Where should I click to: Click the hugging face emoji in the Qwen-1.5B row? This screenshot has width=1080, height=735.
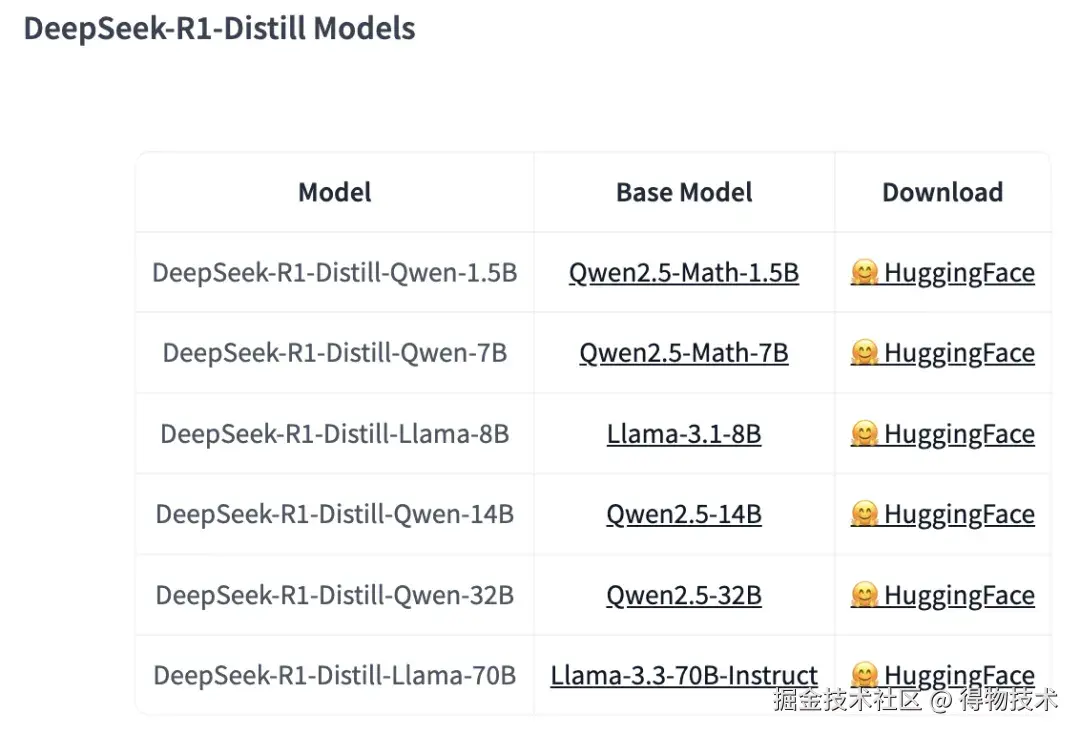pyautogui.click(x=864, y=273)
